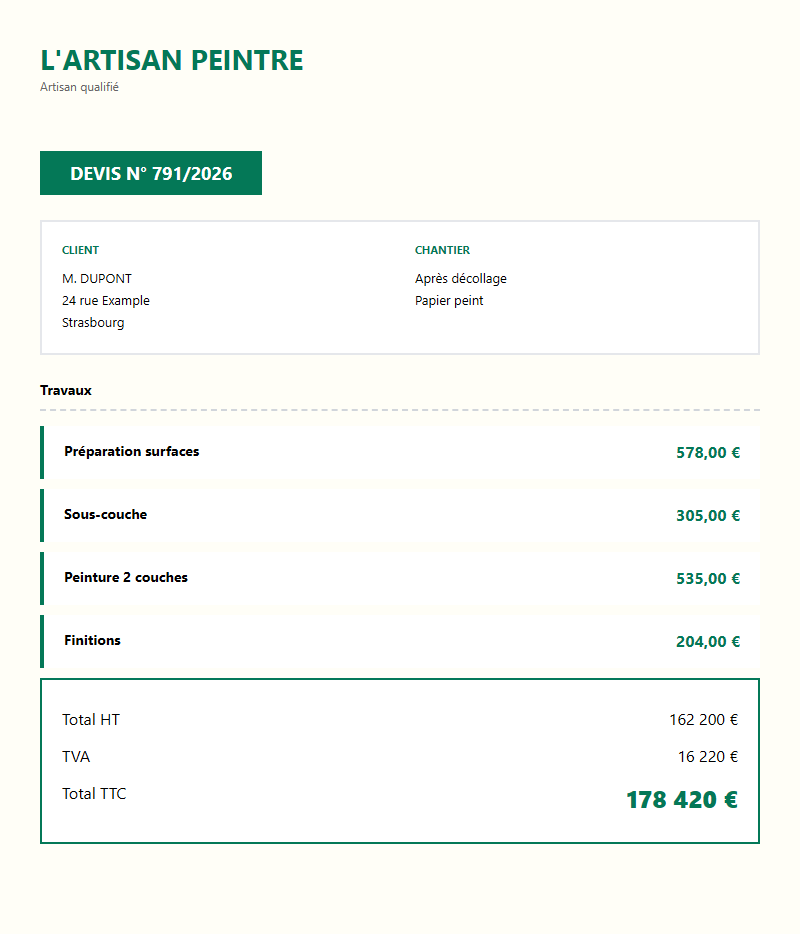Screen dimensions: 800x934
Task: Click the city Strasbourg
Action: (93, 323)
